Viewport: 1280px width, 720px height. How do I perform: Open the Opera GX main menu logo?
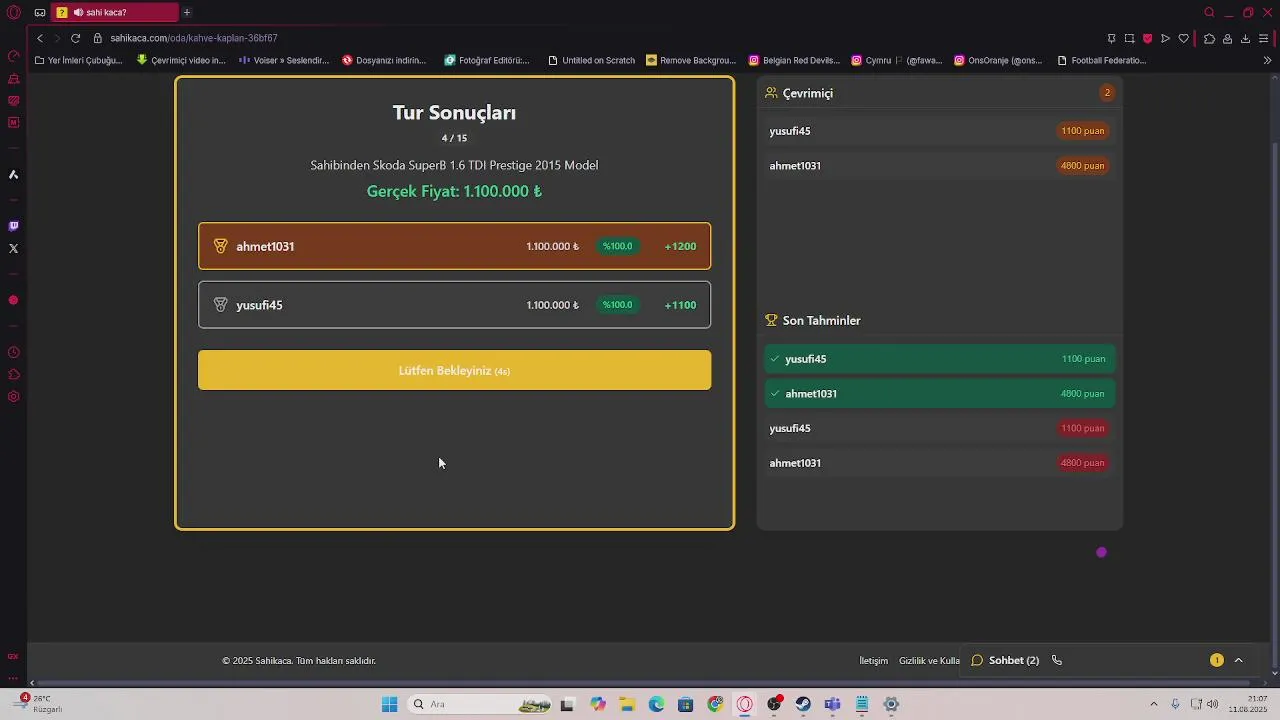coord(14,13)
